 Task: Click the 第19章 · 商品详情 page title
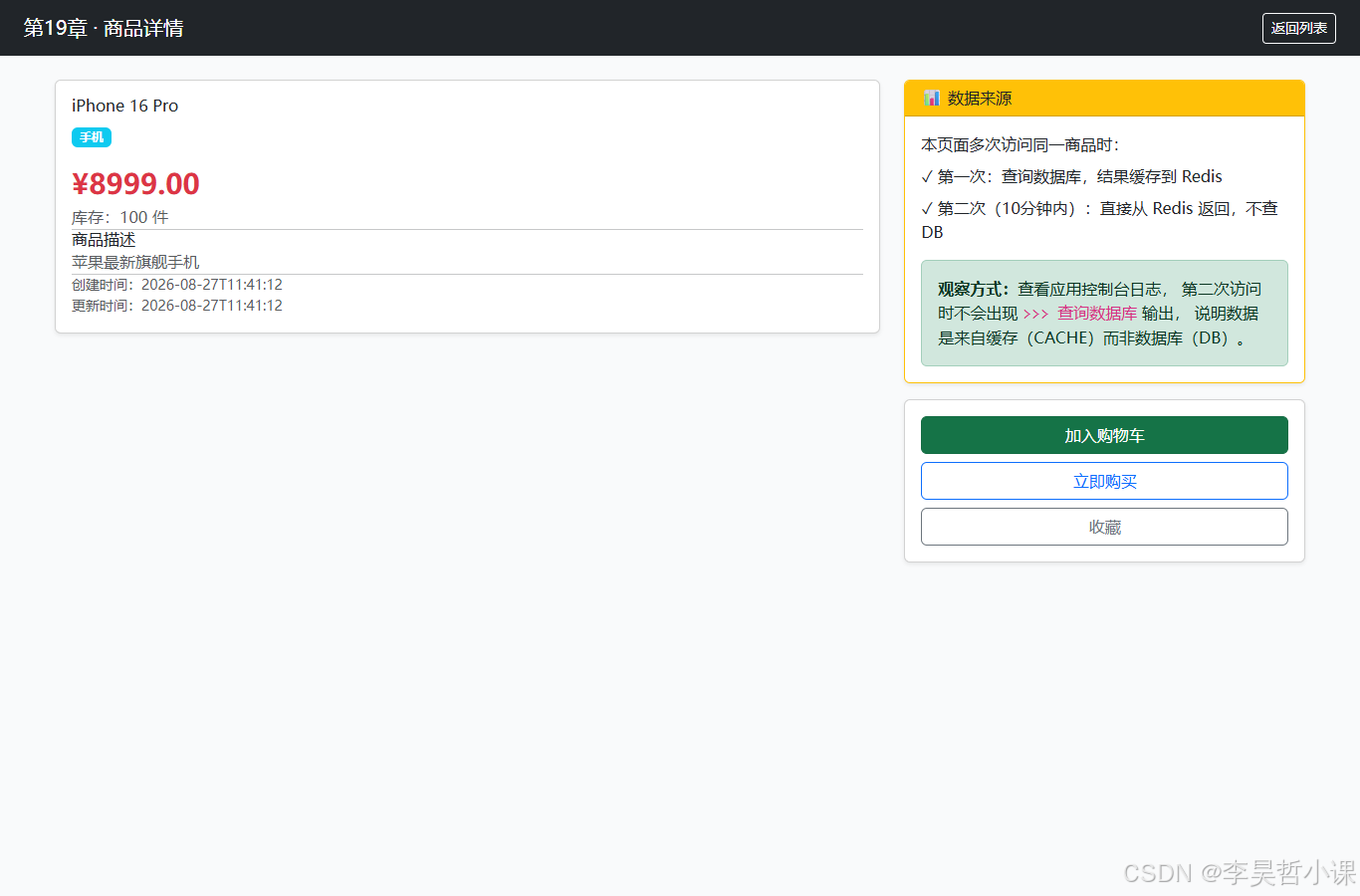pyautogui.click(x=104, y=28)
